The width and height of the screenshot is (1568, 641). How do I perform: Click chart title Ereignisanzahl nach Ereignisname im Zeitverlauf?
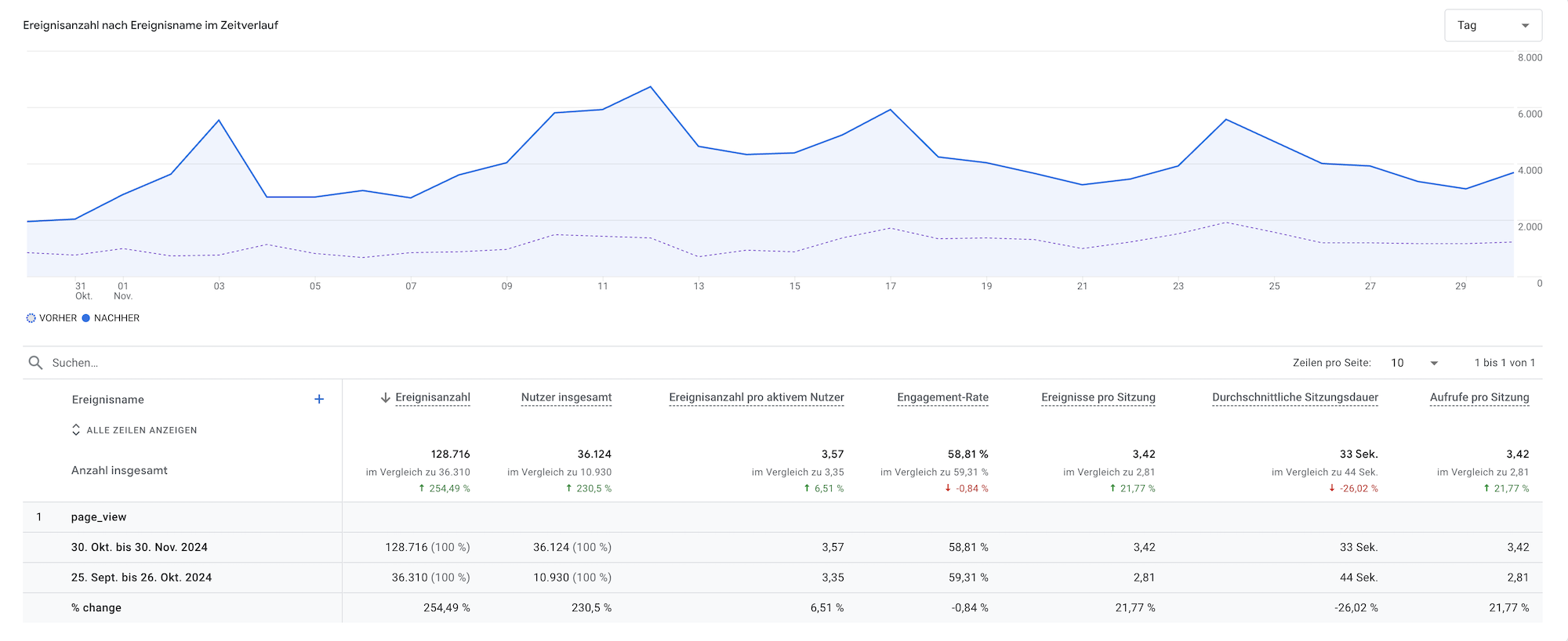pos(151,25)
